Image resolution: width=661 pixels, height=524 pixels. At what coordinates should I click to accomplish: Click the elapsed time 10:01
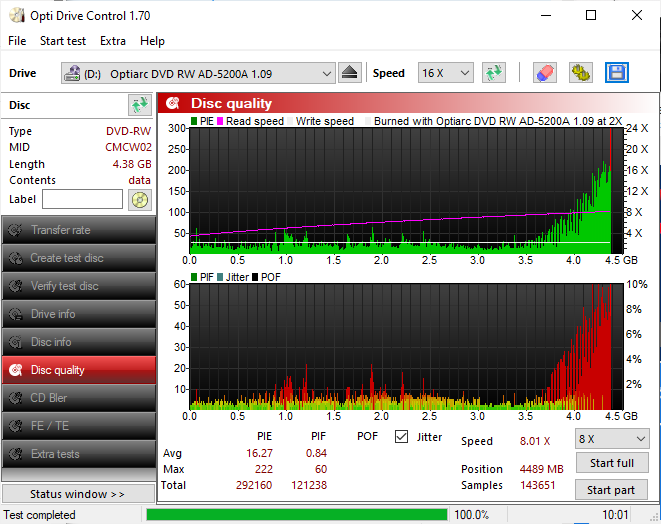[x=615, y=515]
